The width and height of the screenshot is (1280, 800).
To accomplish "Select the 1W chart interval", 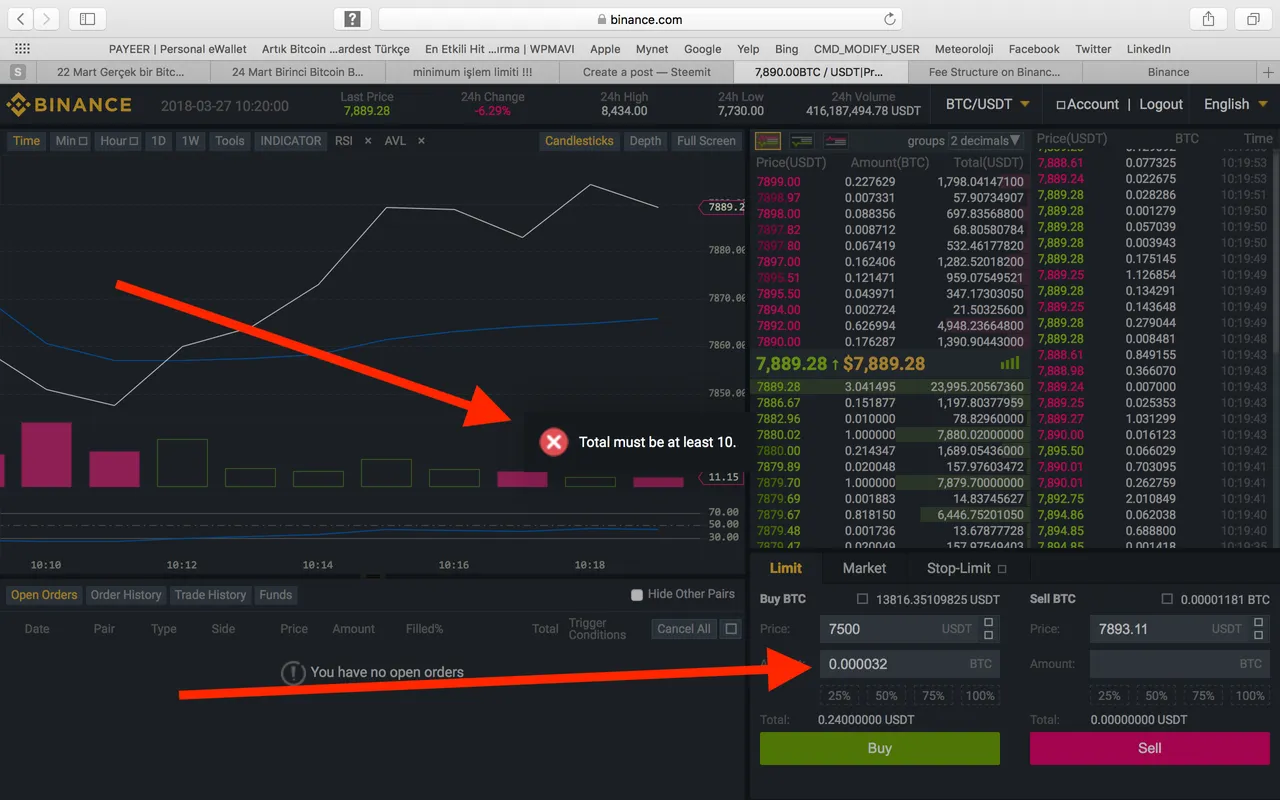I will [x=190, y=141].
